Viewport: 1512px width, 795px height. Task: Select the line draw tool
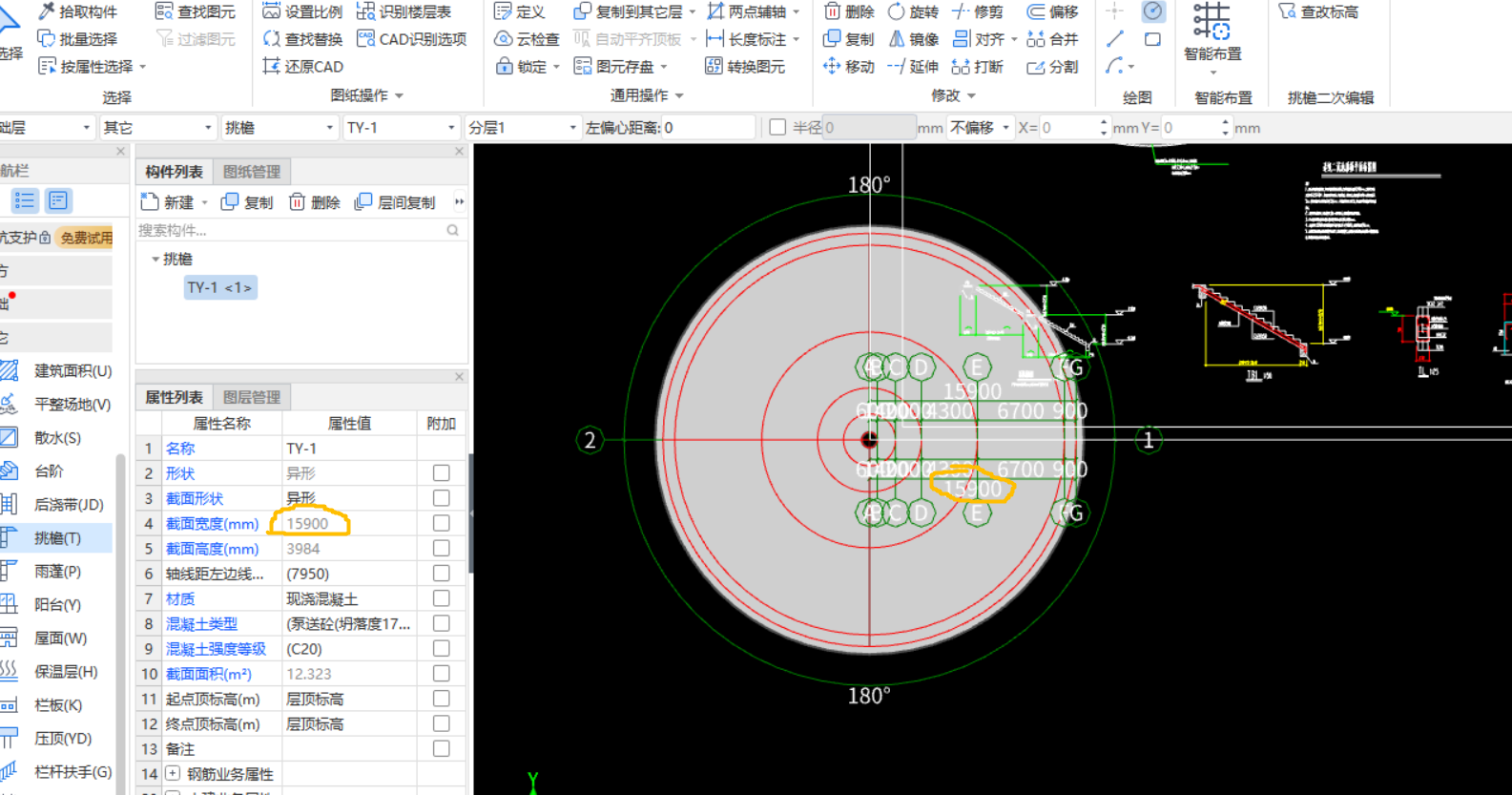click(1114, 40)
